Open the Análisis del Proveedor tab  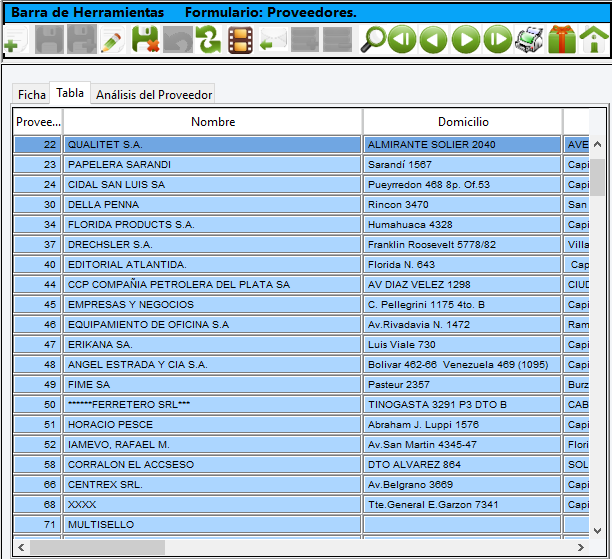coord(154,94)
